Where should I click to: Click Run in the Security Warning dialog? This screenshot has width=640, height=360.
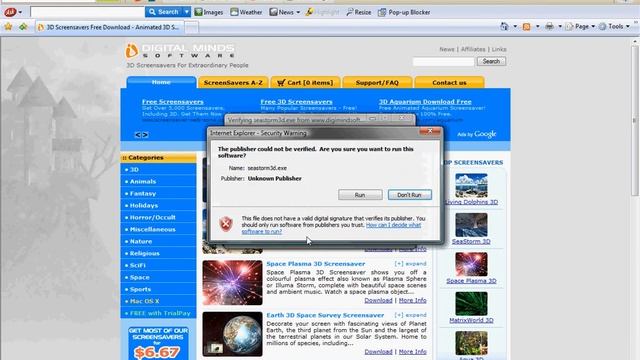360,195
